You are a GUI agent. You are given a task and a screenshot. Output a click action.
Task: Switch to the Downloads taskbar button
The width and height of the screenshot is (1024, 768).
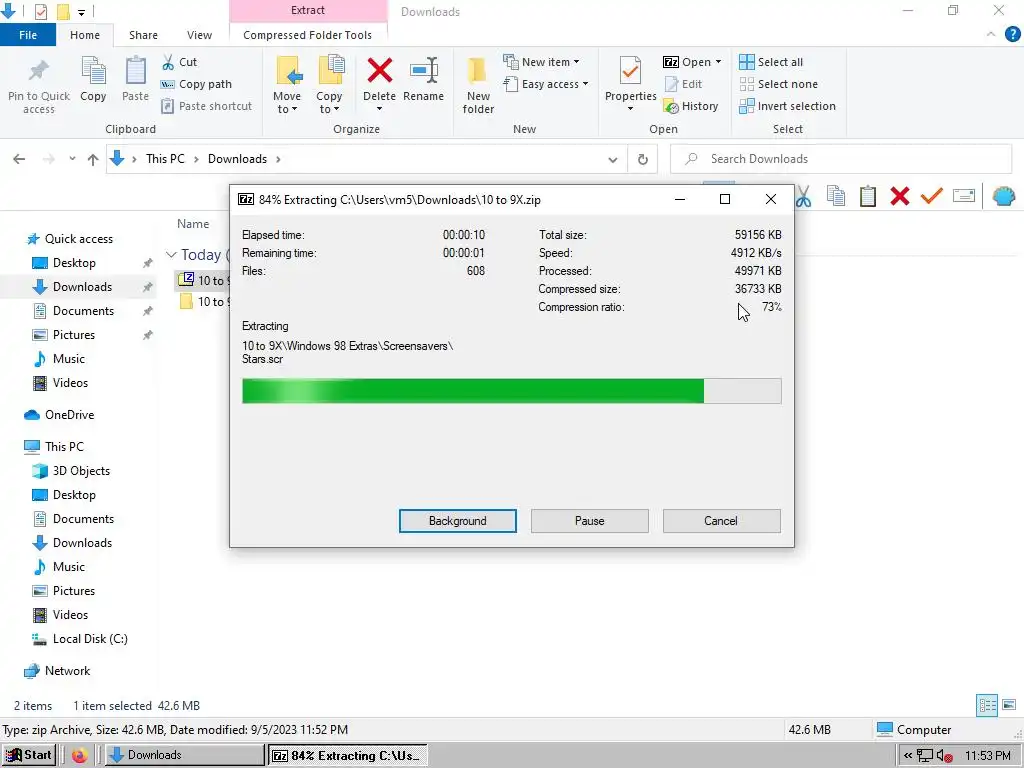(185, 756)
